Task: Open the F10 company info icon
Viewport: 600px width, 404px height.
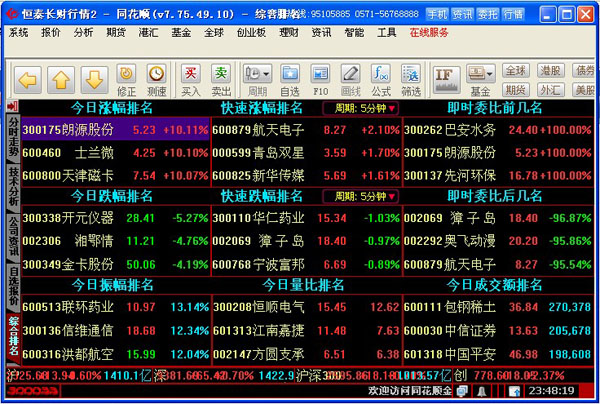Action: [x=320, y=80]
